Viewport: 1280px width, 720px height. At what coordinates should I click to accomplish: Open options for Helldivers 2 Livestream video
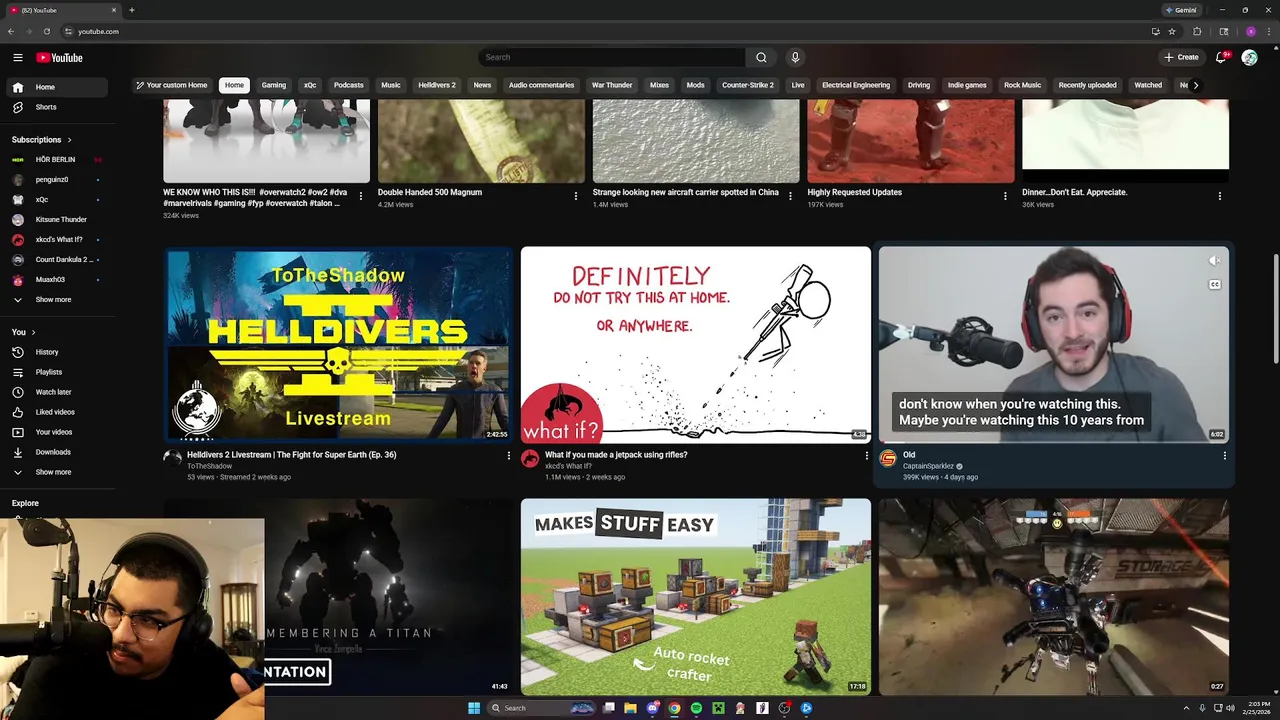(509, 456)
